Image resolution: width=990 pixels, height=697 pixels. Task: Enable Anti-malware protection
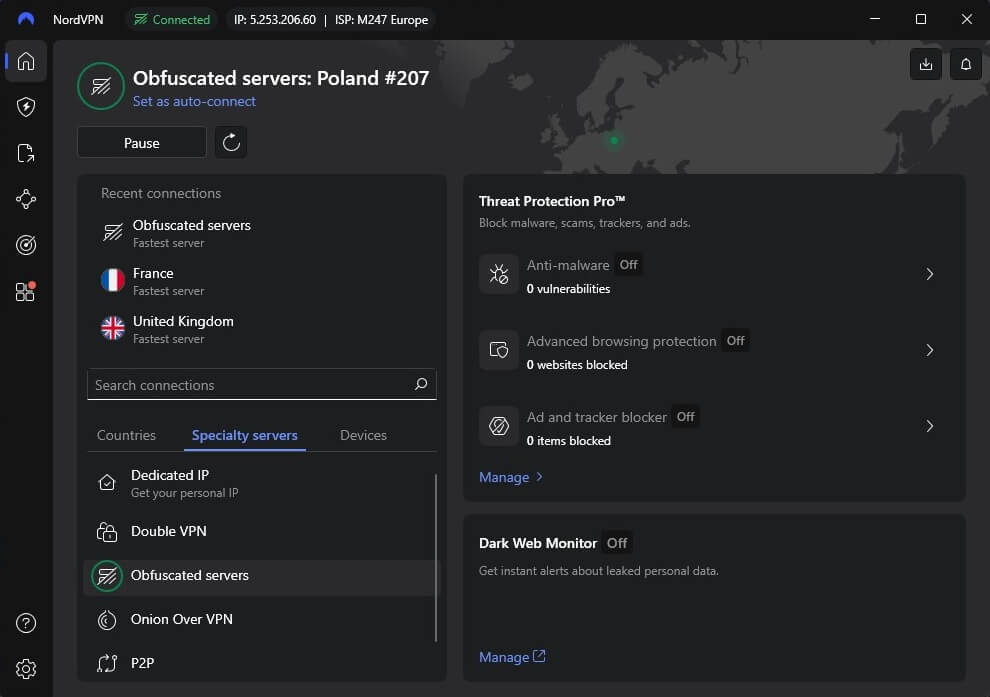[x=628, y=265]
